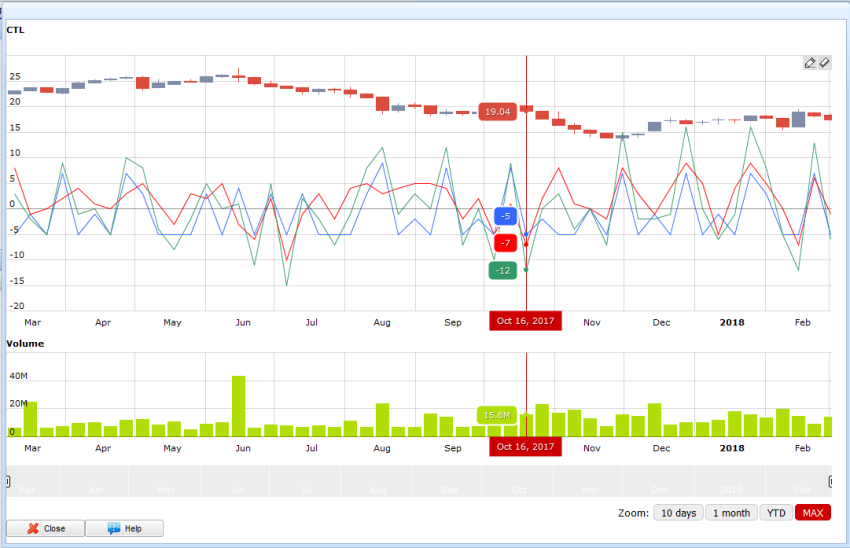Click the green -12 value balloon
This screenshot has height=548, width=850.
[502, 271]
